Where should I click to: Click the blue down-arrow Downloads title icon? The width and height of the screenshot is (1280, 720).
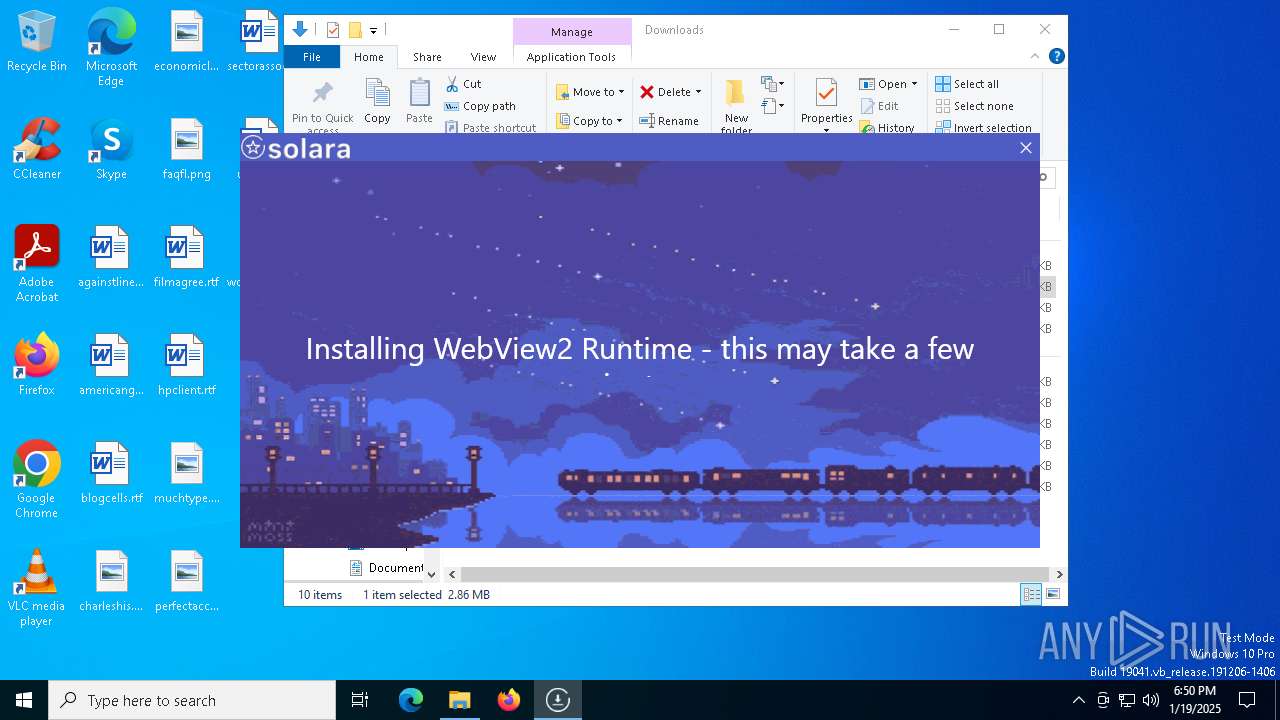click(x=299, y=29)
